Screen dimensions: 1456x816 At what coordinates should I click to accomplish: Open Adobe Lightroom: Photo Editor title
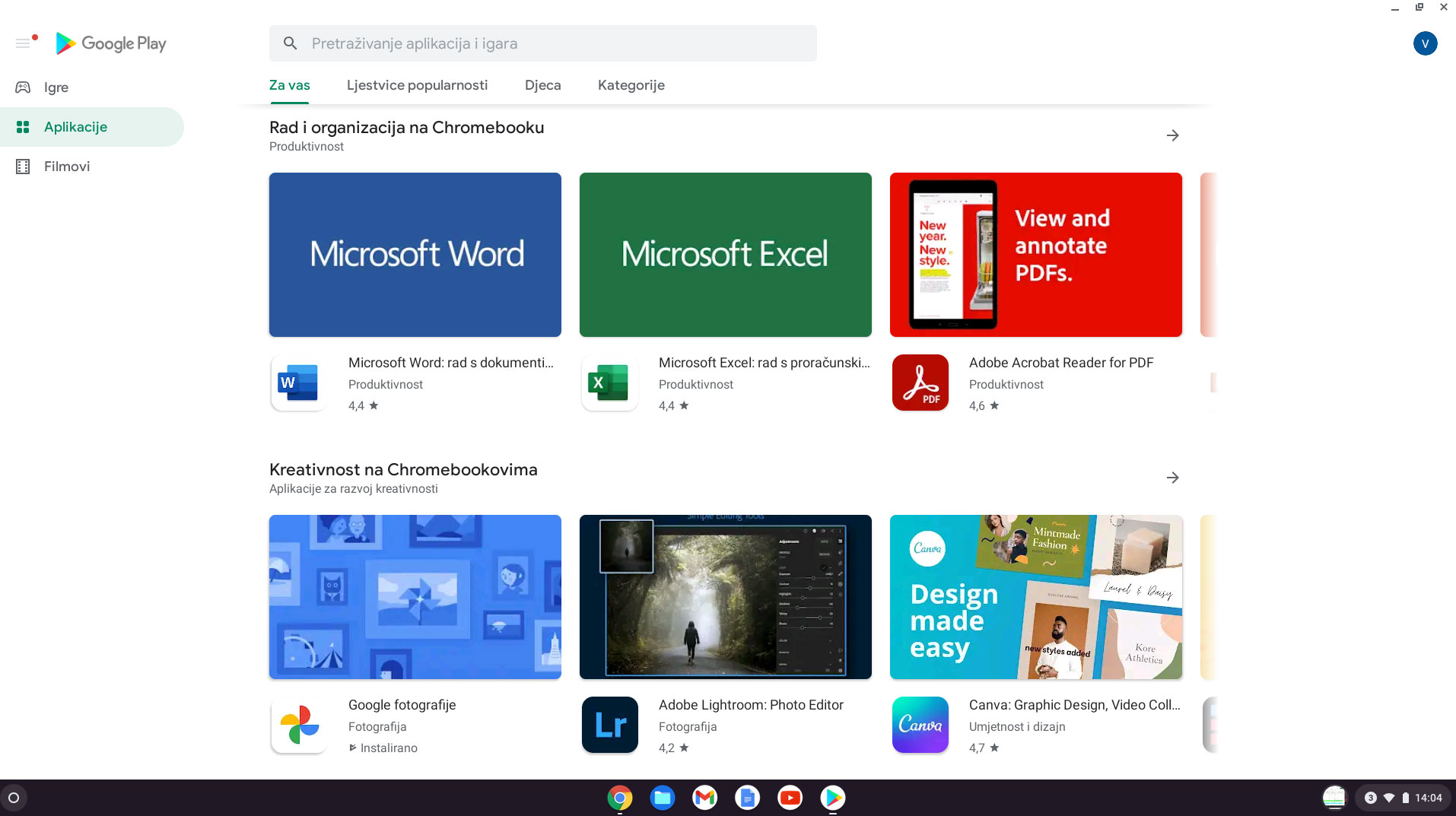[751, 705]
